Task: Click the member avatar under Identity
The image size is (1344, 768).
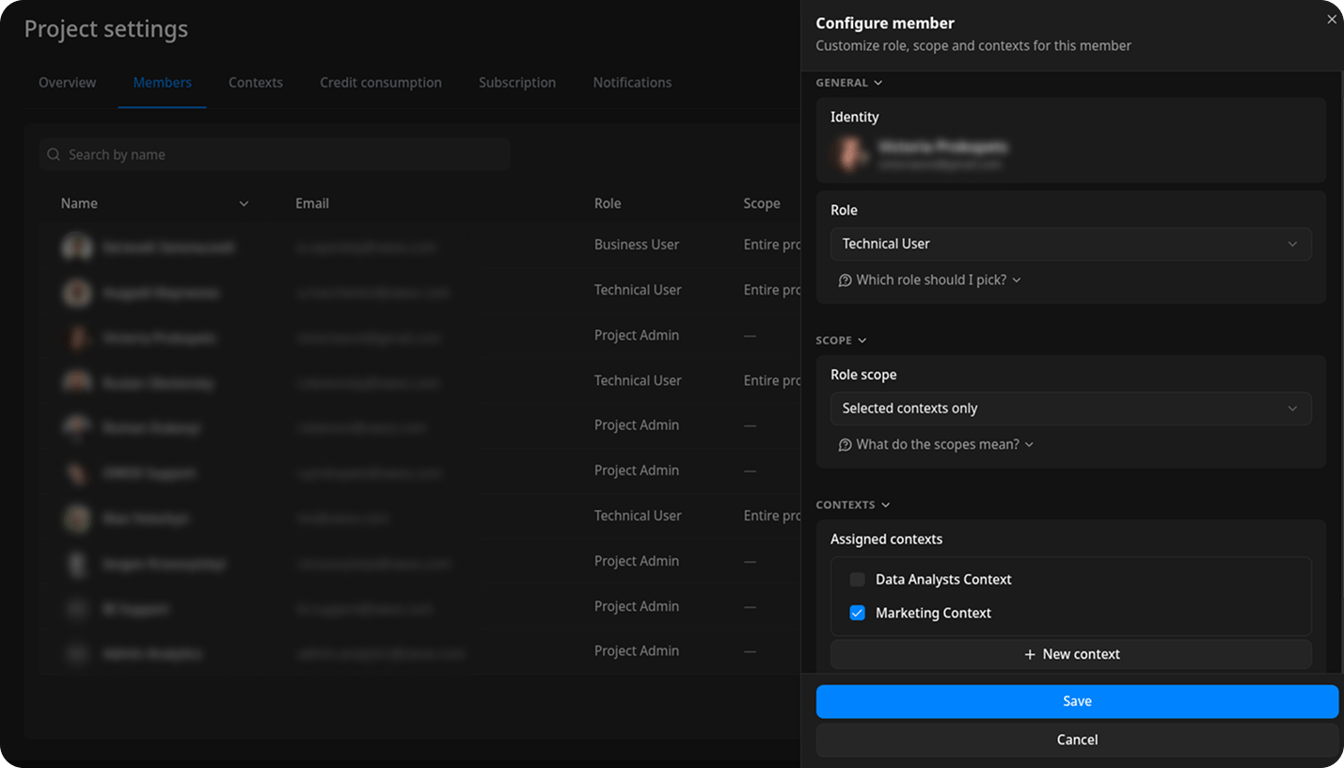Action: coord(851,154)
